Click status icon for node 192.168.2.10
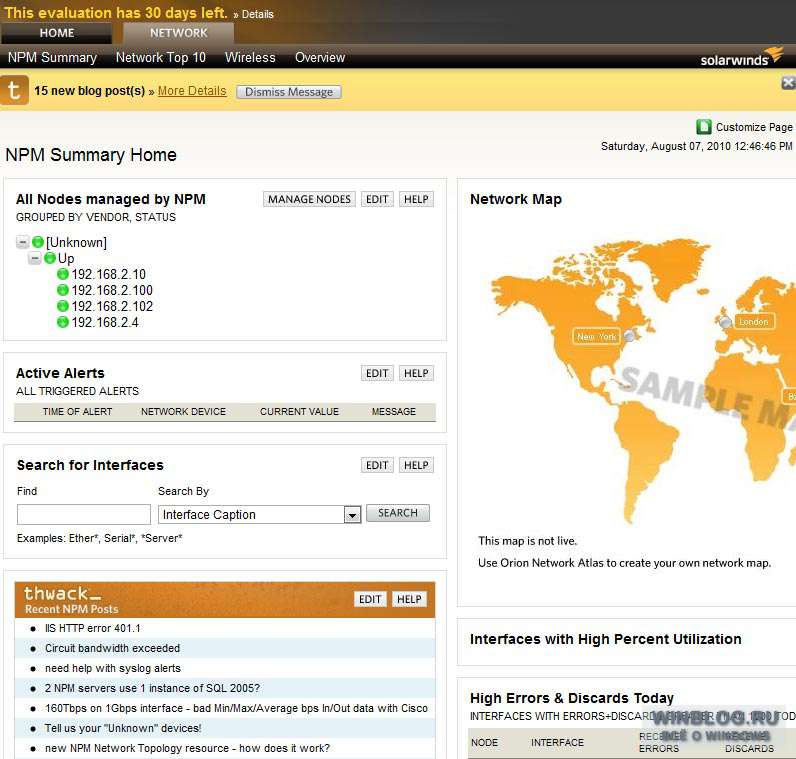 click(62, 275)
